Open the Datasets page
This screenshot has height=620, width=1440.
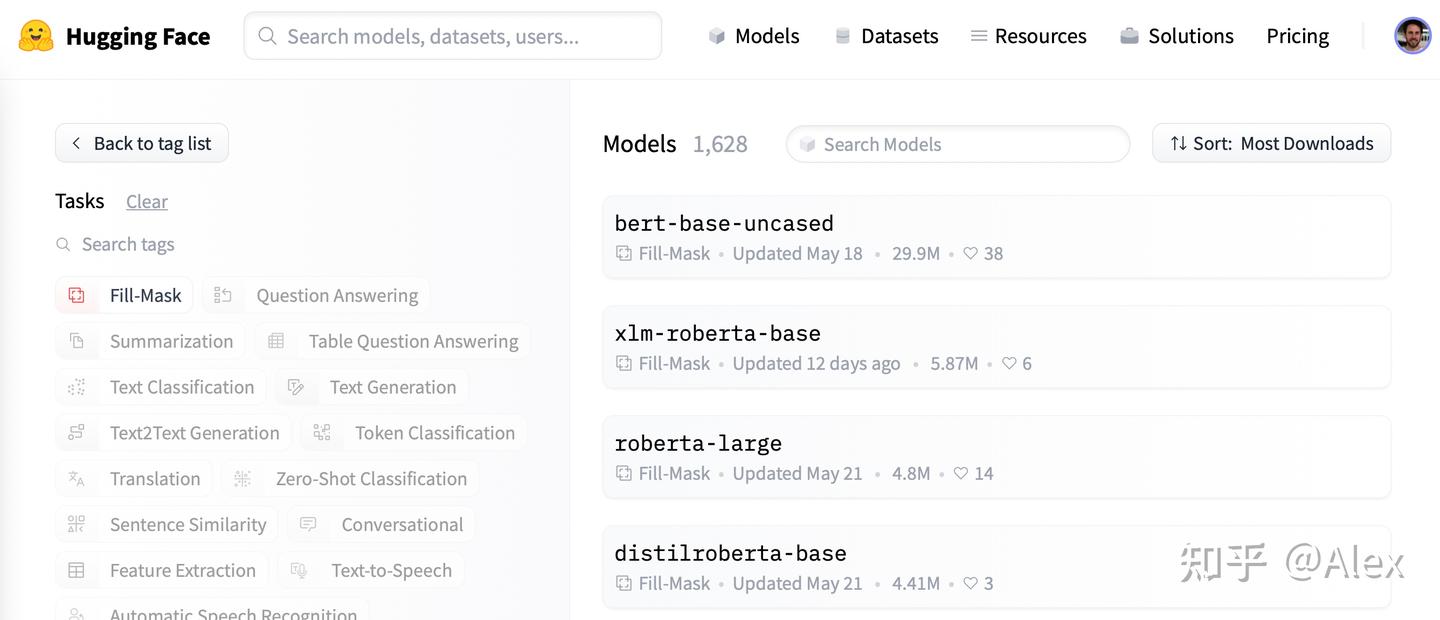pos(886,37)
